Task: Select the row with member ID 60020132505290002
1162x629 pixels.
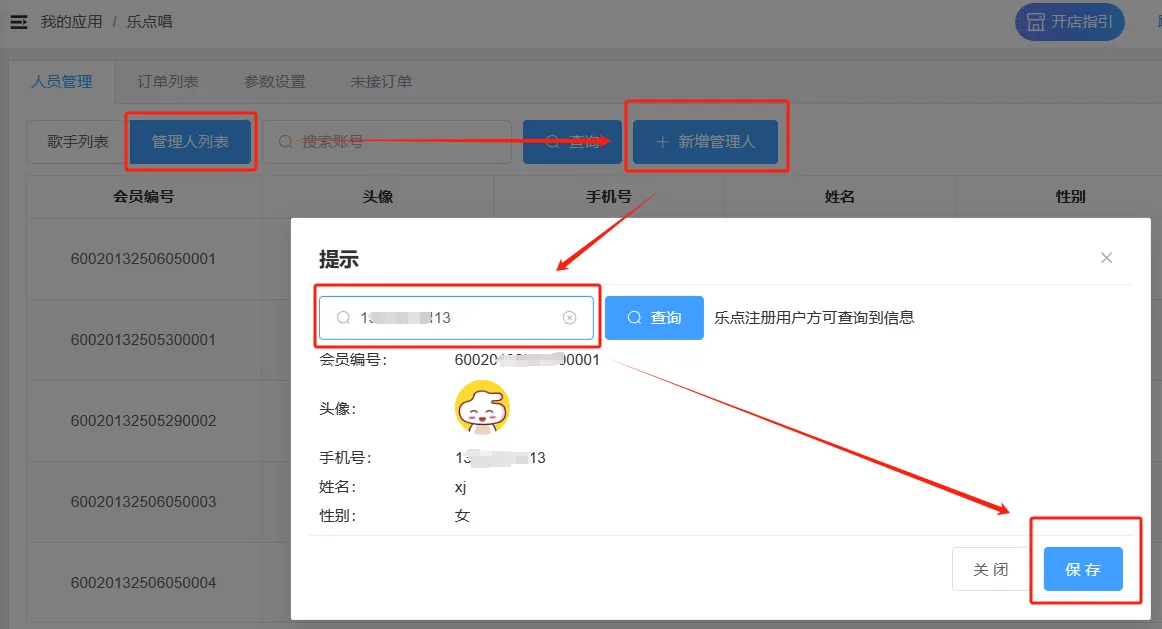Action: [x=143, y=421]
